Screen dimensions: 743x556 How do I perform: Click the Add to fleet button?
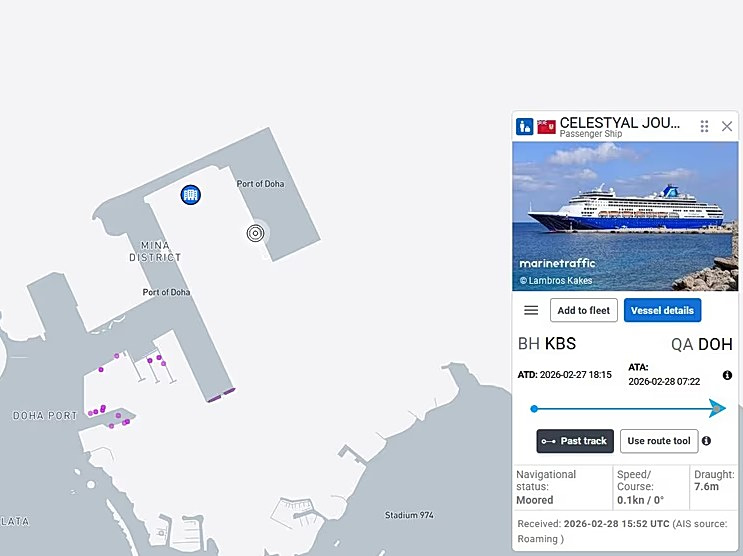[x=583, y=311]
